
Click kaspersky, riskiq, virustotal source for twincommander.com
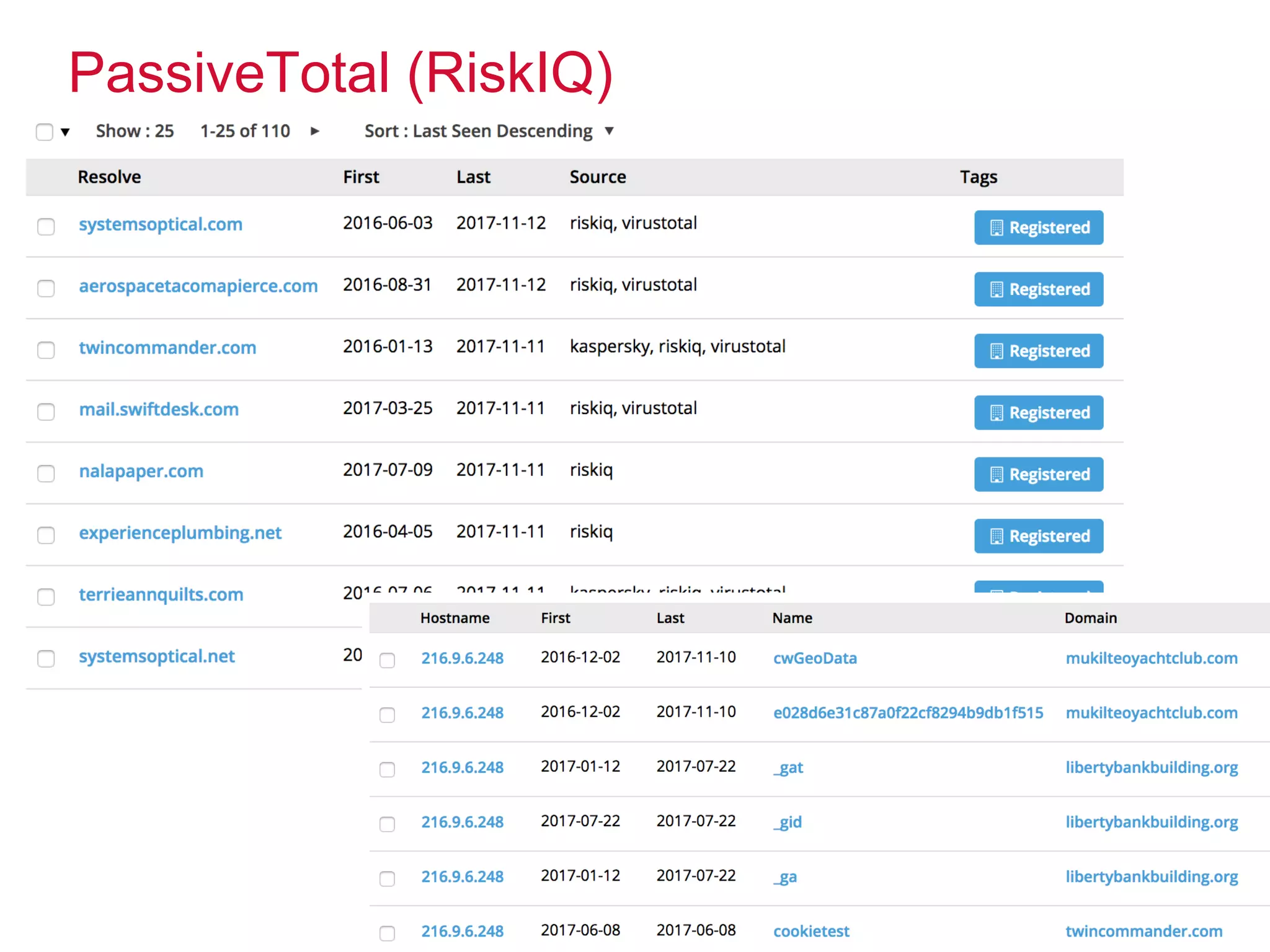pyautogui.click(x=678, y=346)
